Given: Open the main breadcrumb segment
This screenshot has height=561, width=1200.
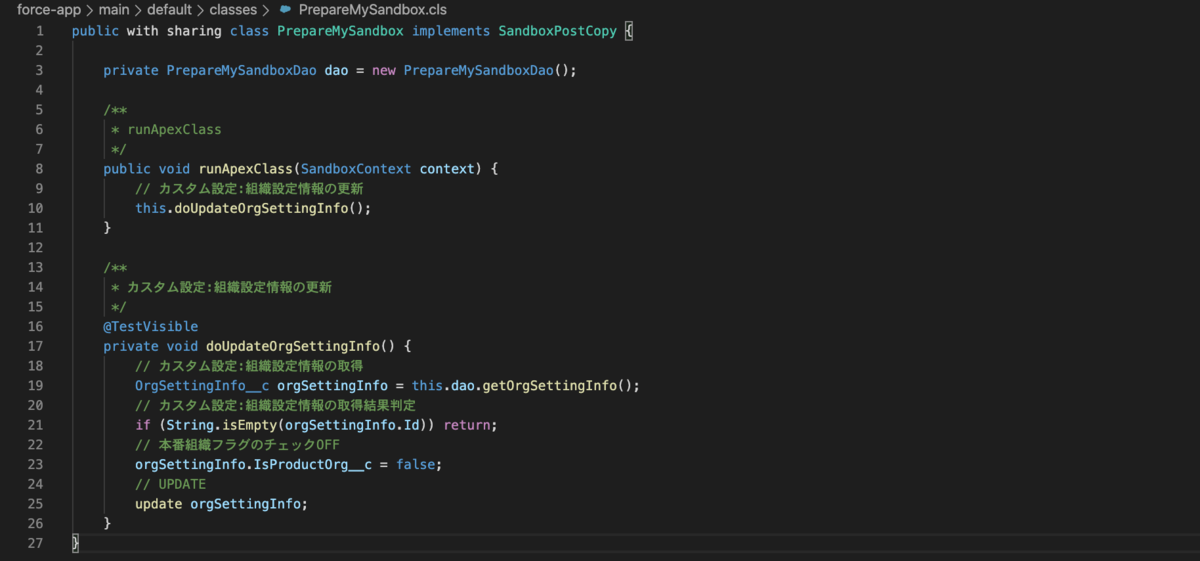Looking at the screenshot, I should pyautogui.click(x=114, y=9).
